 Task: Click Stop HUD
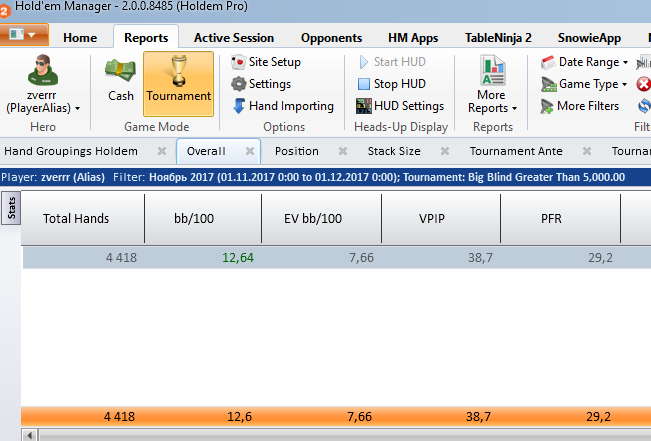point(392,84)
